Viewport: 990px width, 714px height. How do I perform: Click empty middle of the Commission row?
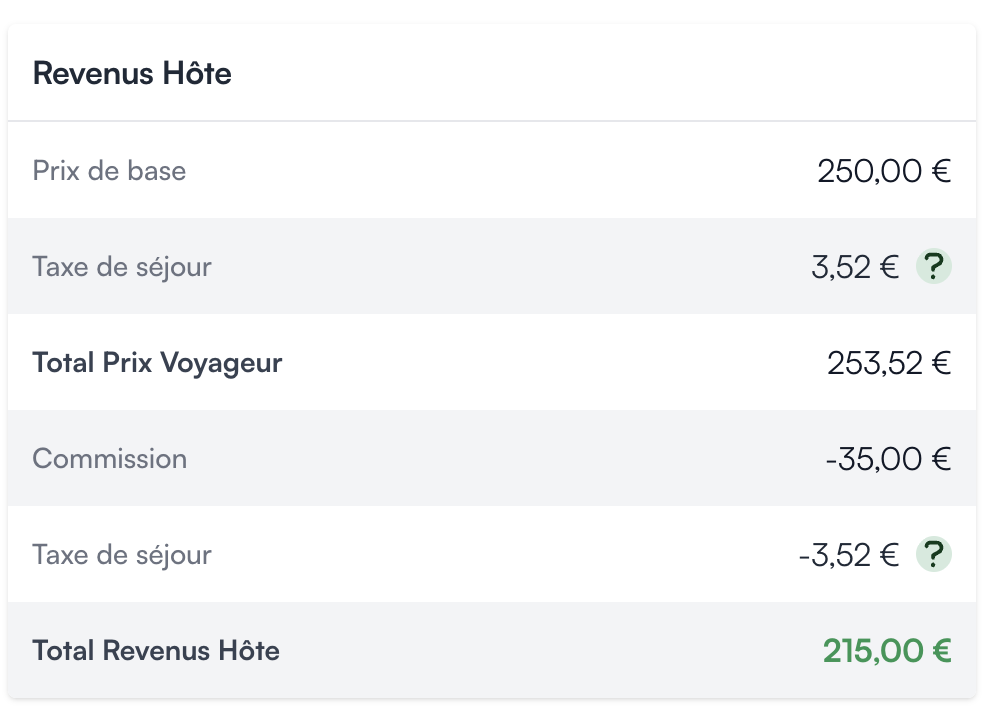click(492, 458)
